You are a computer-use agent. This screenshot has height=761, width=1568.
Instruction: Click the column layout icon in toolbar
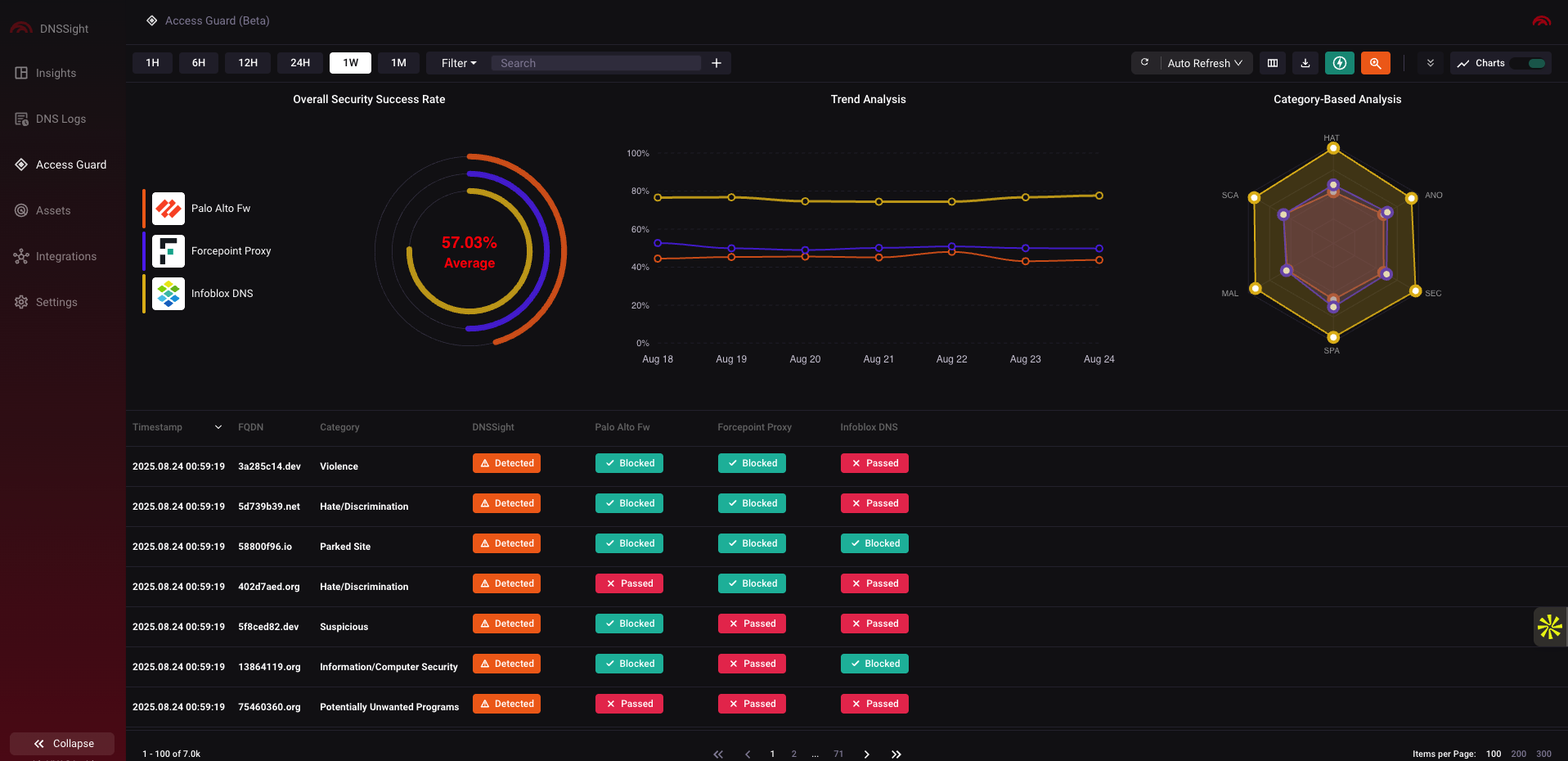(x=1272, y=62)
